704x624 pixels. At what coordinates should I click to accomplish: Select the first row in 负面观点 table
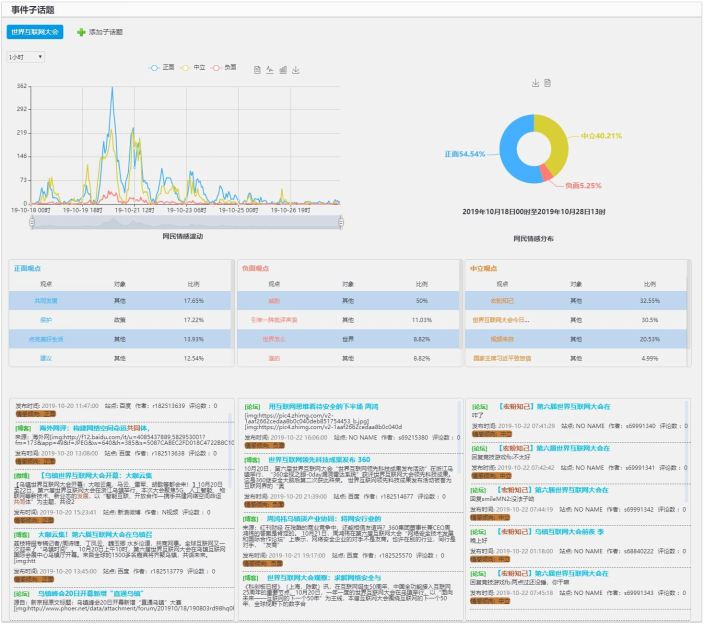click(x=272, y=300)
